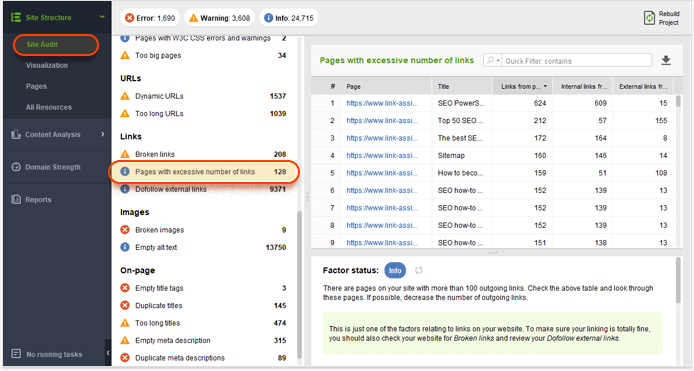Screen dimensions: 694x371
Task: Click the Factor status Info badge
Action: pos(395,271)
